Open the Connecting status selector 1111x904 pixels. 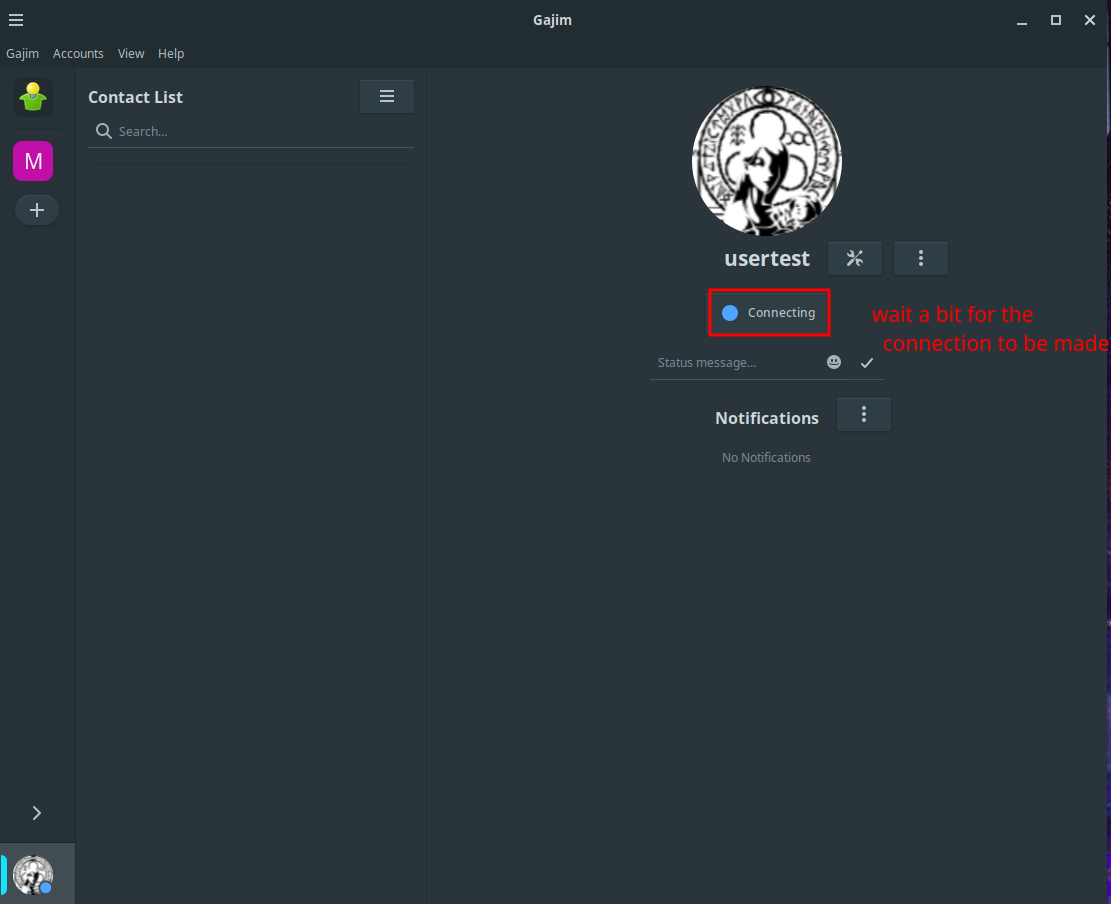(x=769, y=312)
